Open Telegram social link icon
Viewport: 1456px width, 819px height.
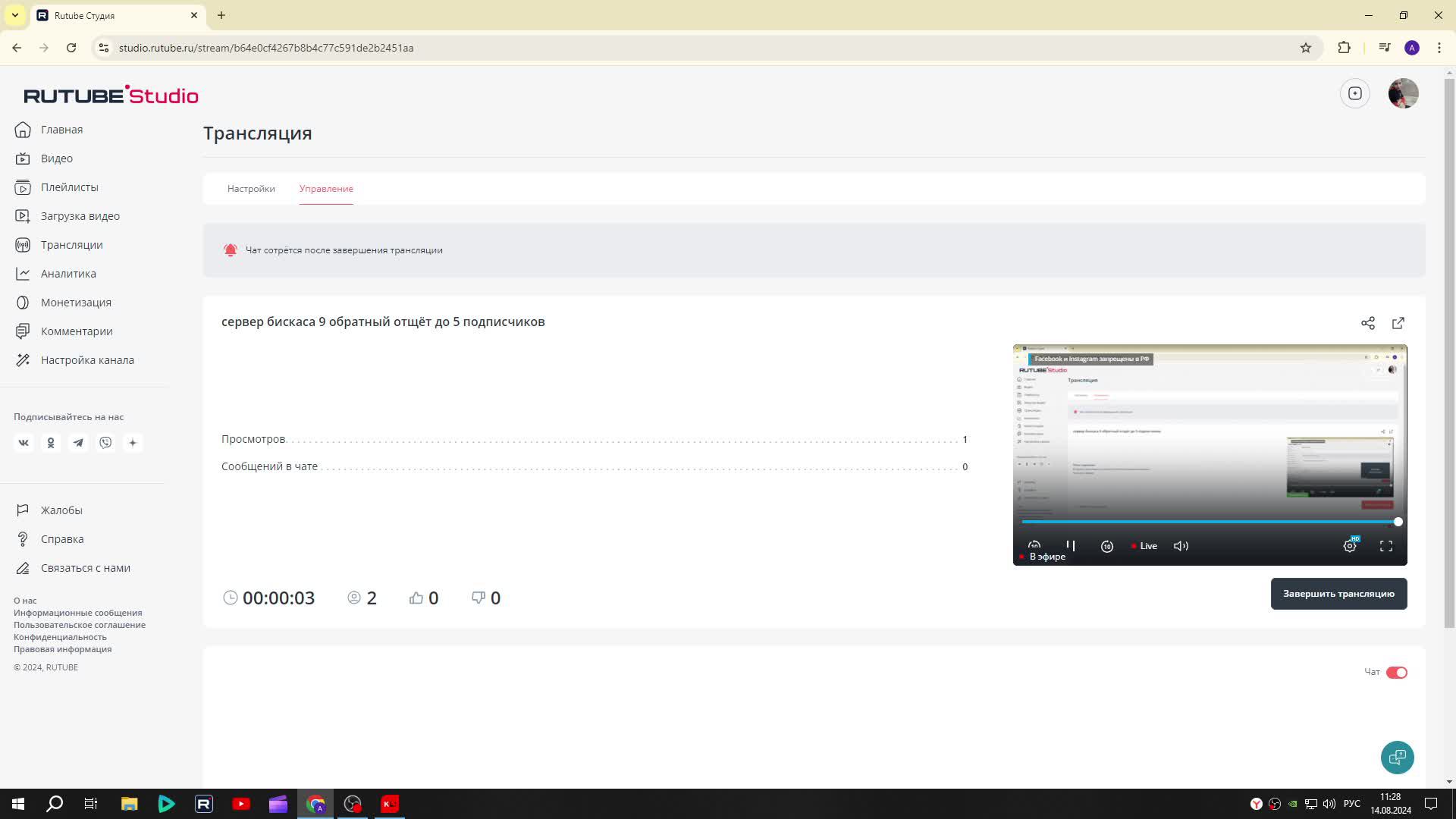pos(78,443)
